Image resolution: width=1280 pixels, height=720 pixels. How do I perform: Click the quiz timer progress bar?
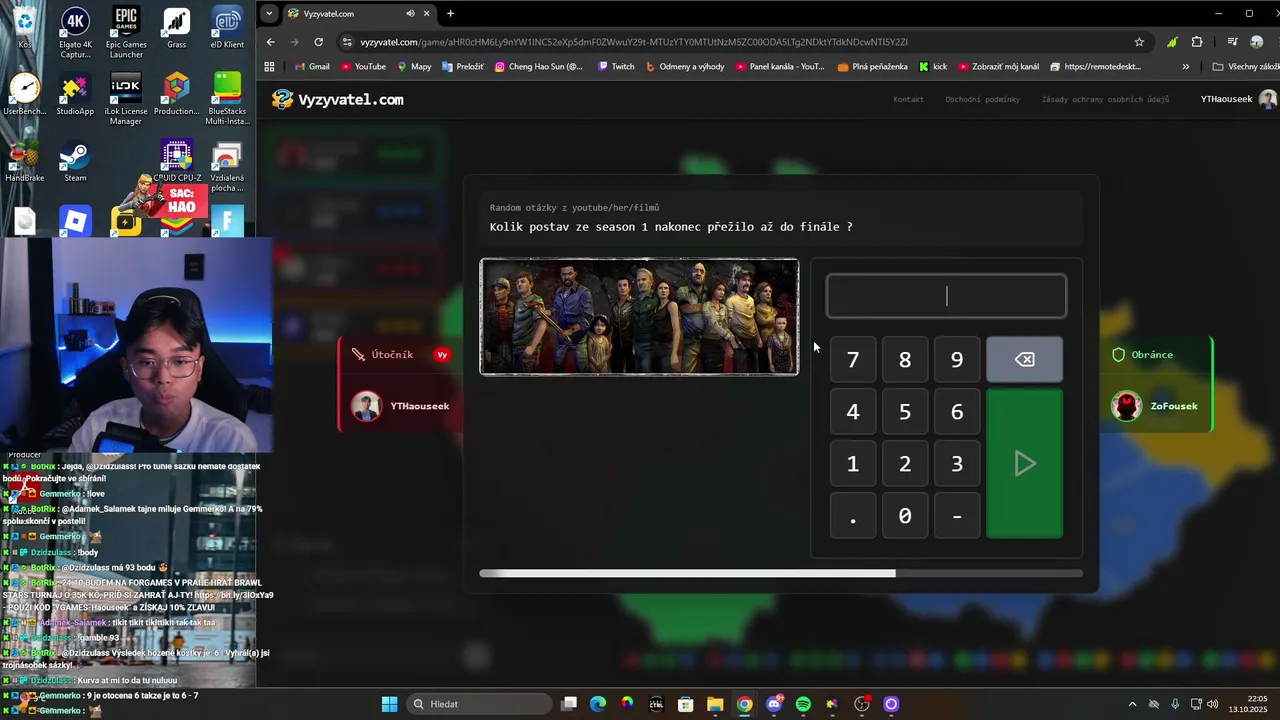780,573
